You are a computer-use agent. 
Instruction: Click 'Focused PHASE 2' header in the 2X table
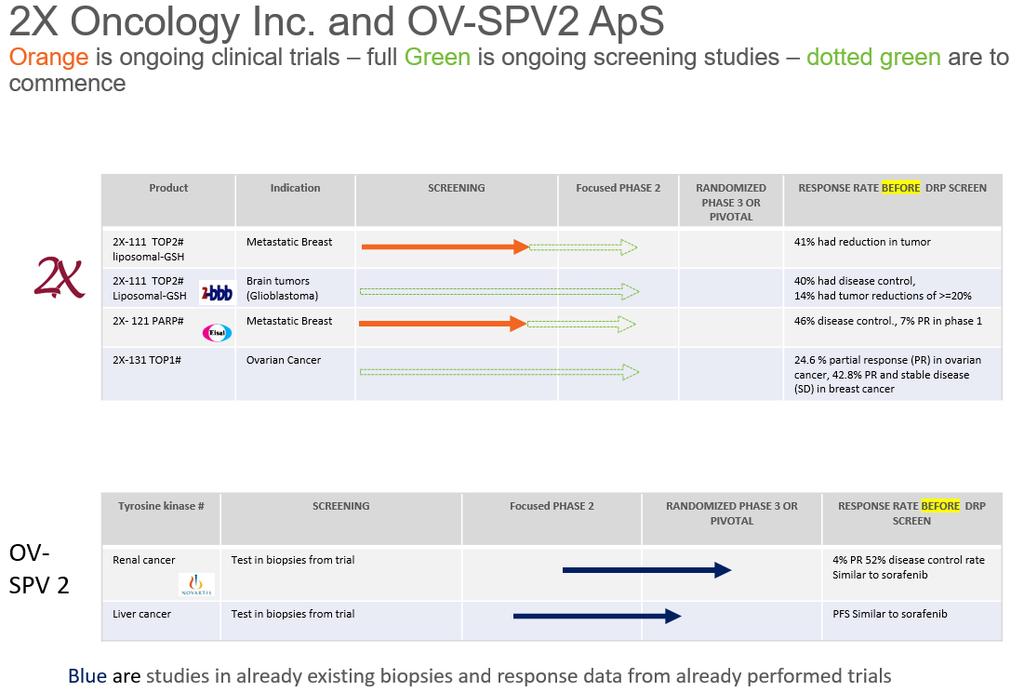click(618, 188)
